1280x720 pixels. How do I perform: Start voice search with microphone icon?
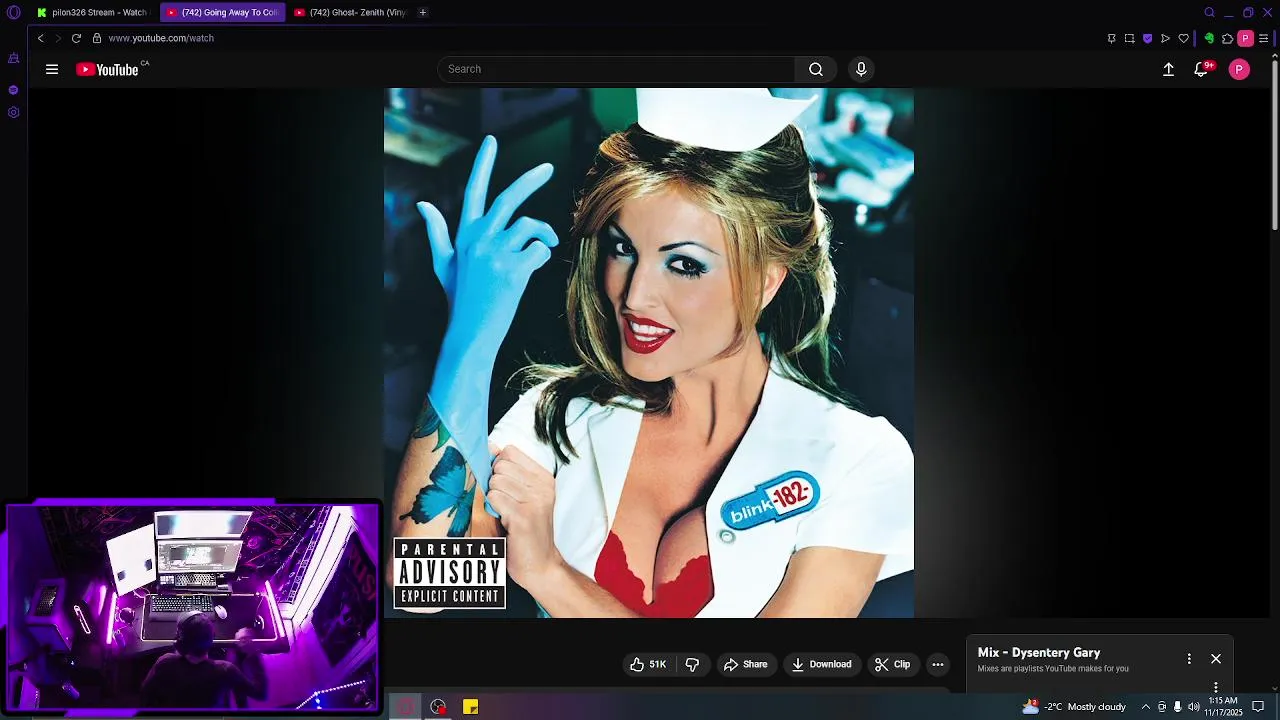(x=861, y=69)
